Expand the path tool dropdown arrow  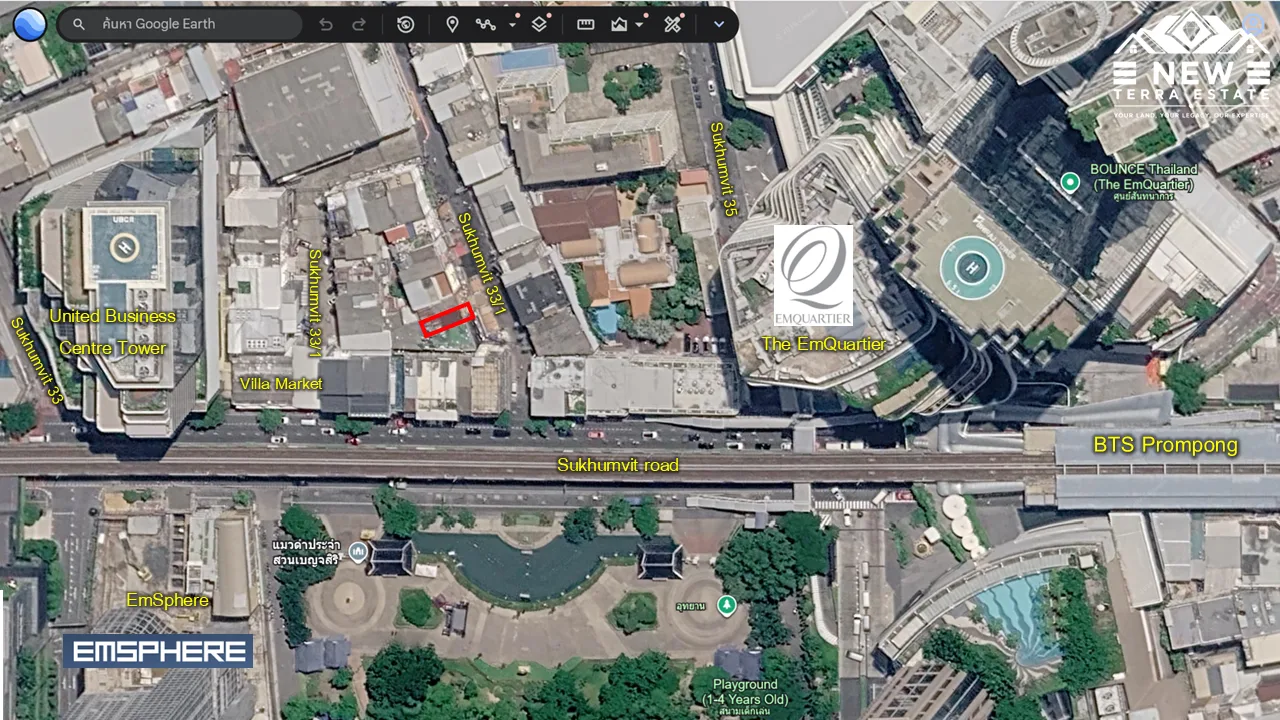tap(512, 24)
